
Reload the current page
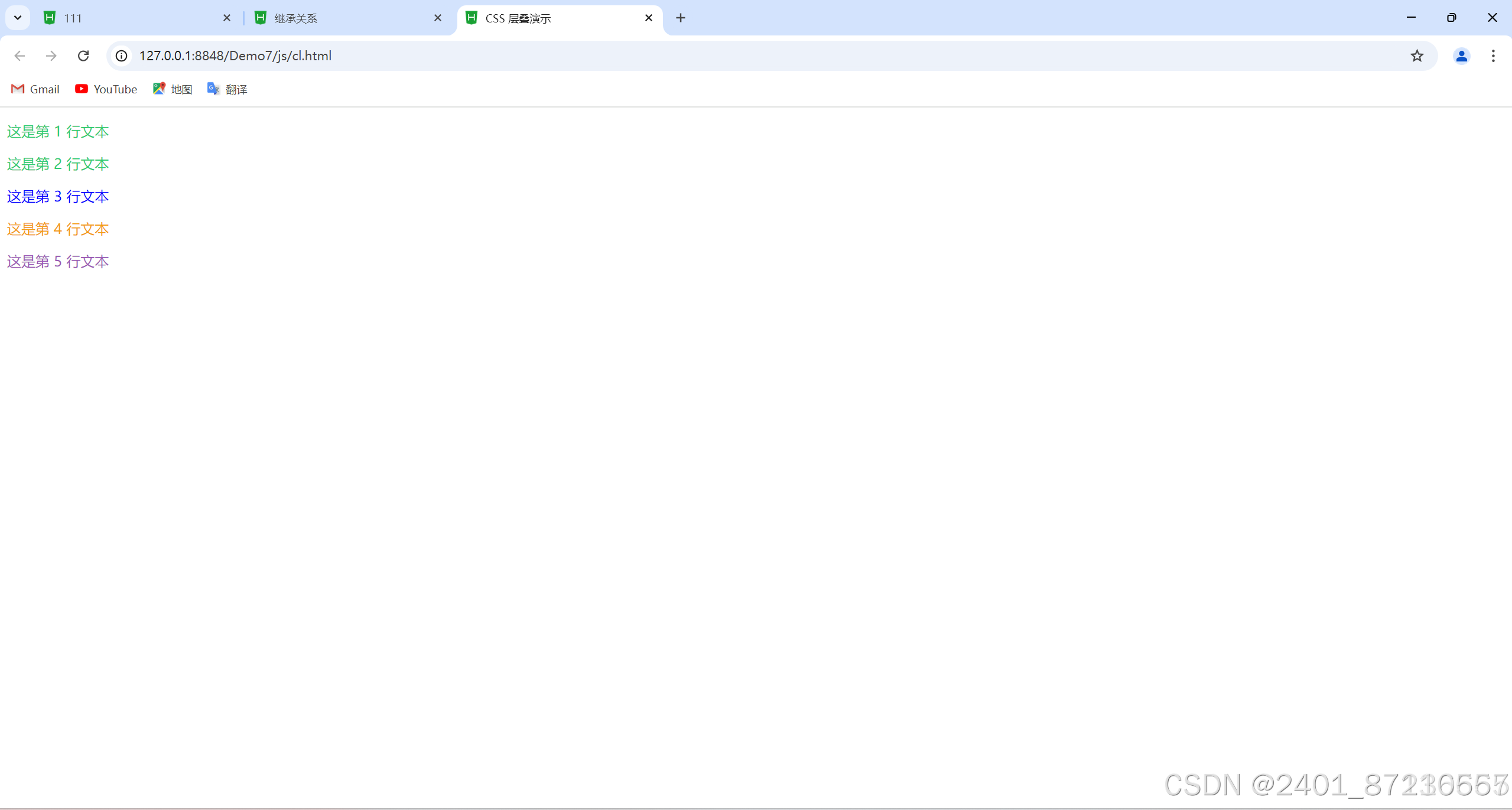click(x=83, y=56)
